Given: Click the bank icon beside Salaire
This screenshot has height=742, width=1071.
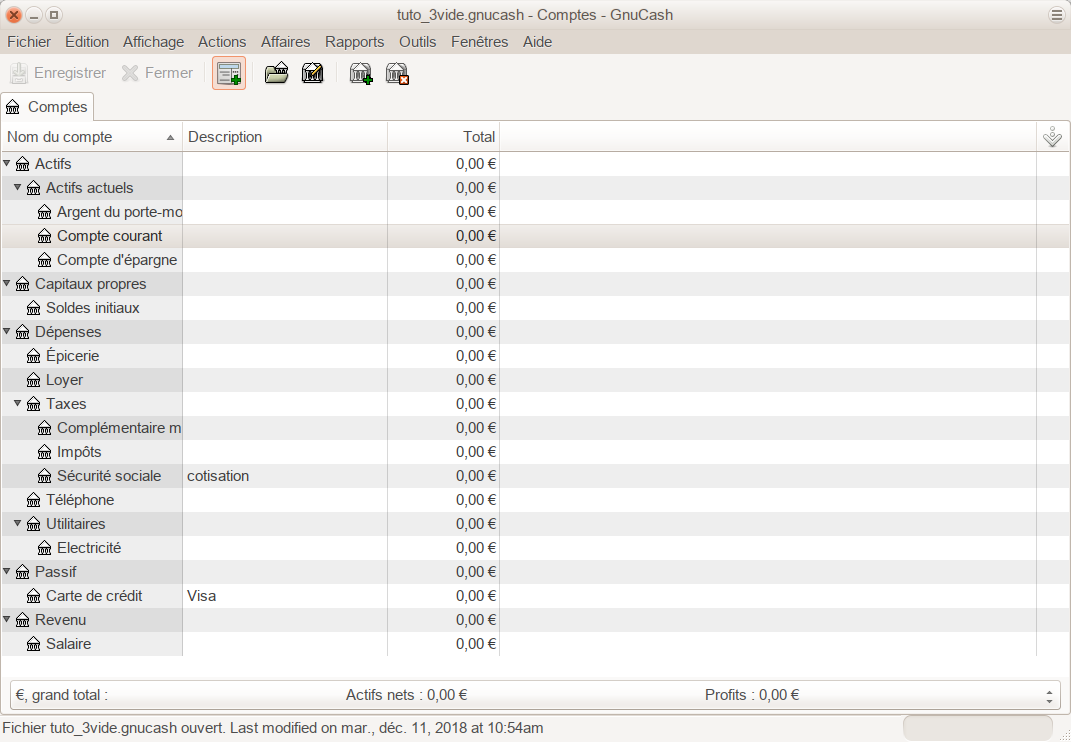Looking at the screenshot, I should [x=33, y=644].
